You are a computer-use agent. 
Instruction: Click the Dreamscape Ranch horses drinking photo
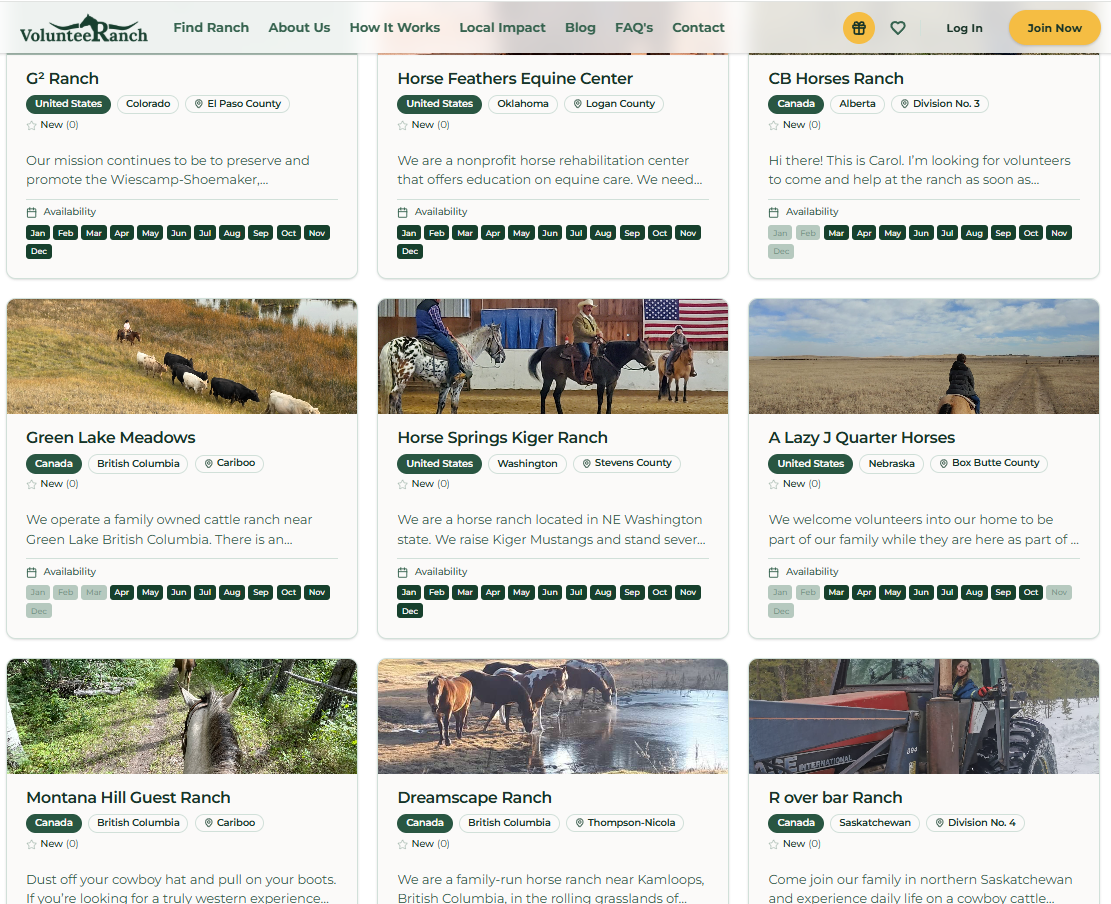coord(553,716)
